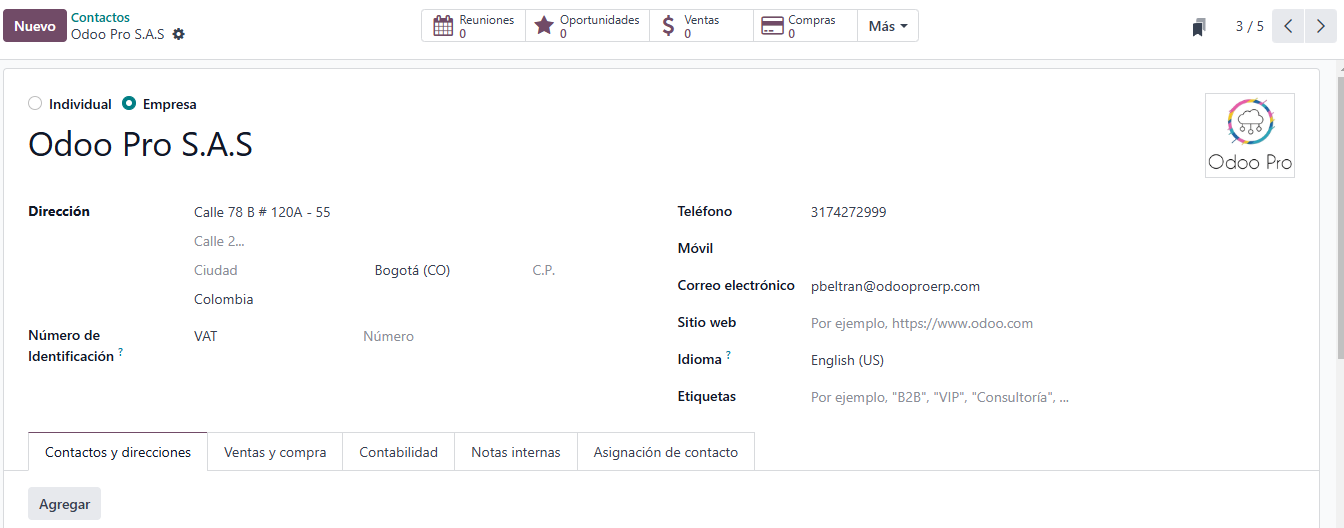
Task: Click the 3 / 5 record counter
Action: 1250,26
